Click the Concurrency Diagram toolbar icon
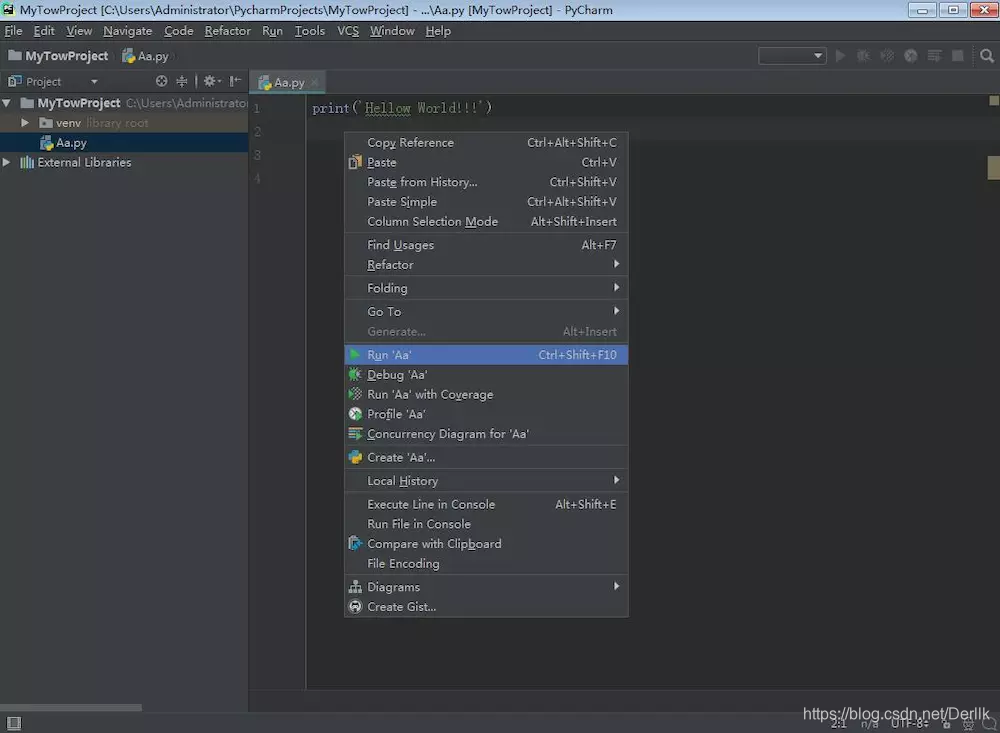This screenshot has width=1000, height=733. tap(934, 56)
